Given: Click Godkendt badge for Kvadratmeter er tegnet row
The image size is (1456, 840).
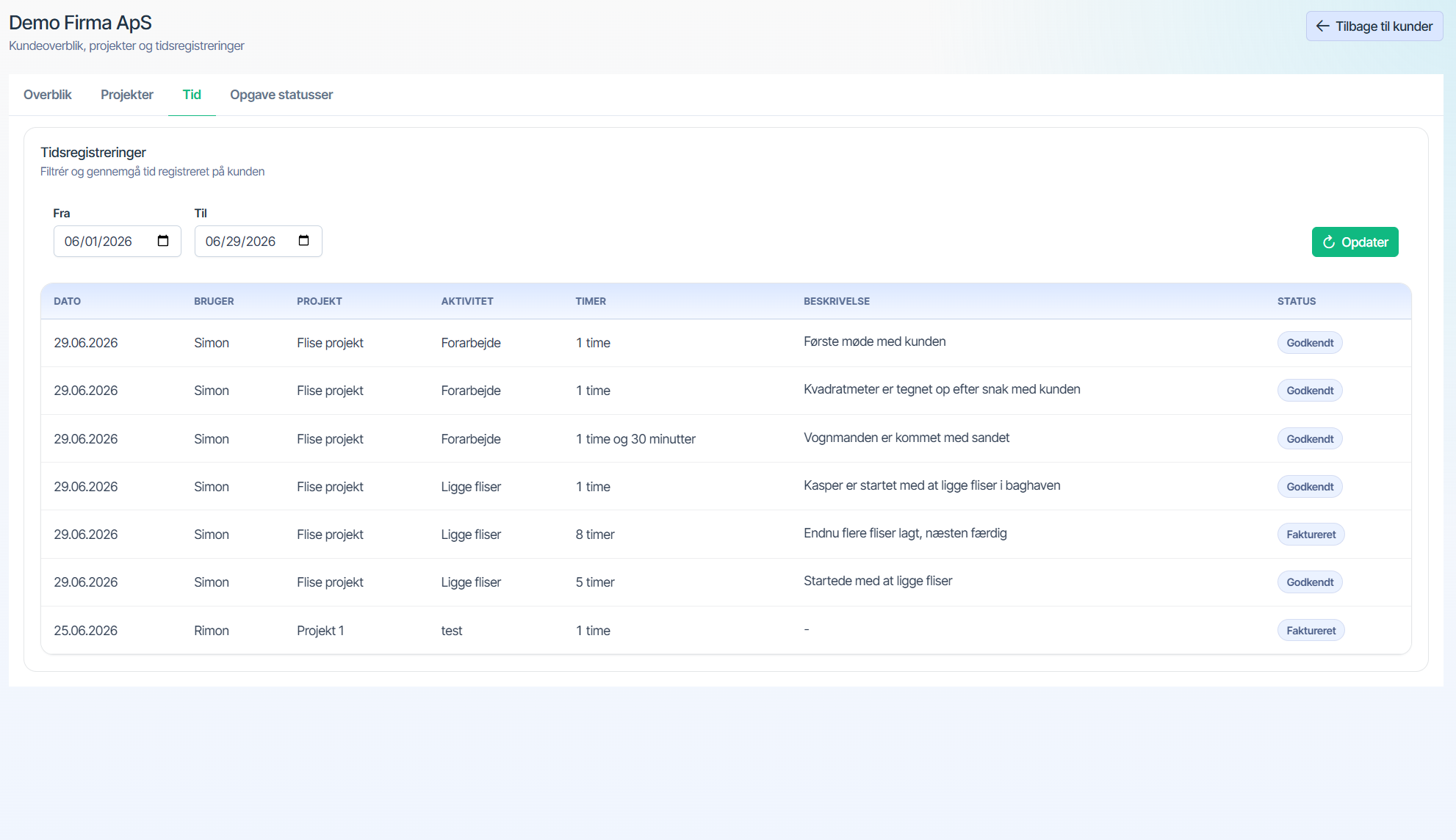Looking at the screenshot, I should (1310, 391).
